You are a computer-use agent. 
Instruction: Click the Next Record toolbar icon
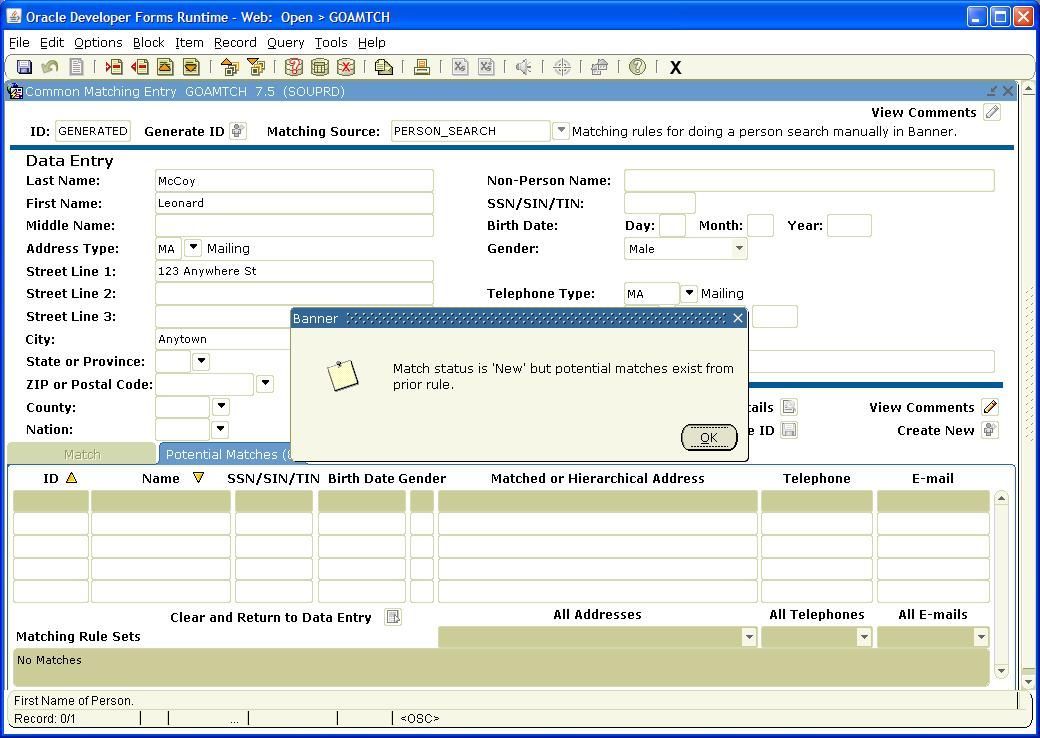point(191,67)
